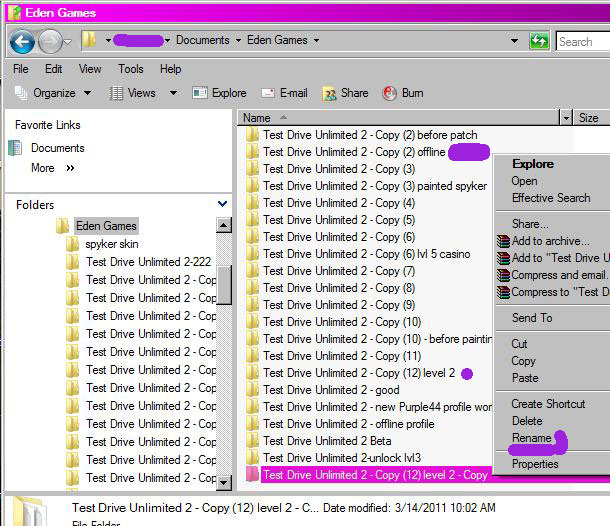Choose Explore in context menu
This screenshot has width=610, height=526.
[533, 164]
